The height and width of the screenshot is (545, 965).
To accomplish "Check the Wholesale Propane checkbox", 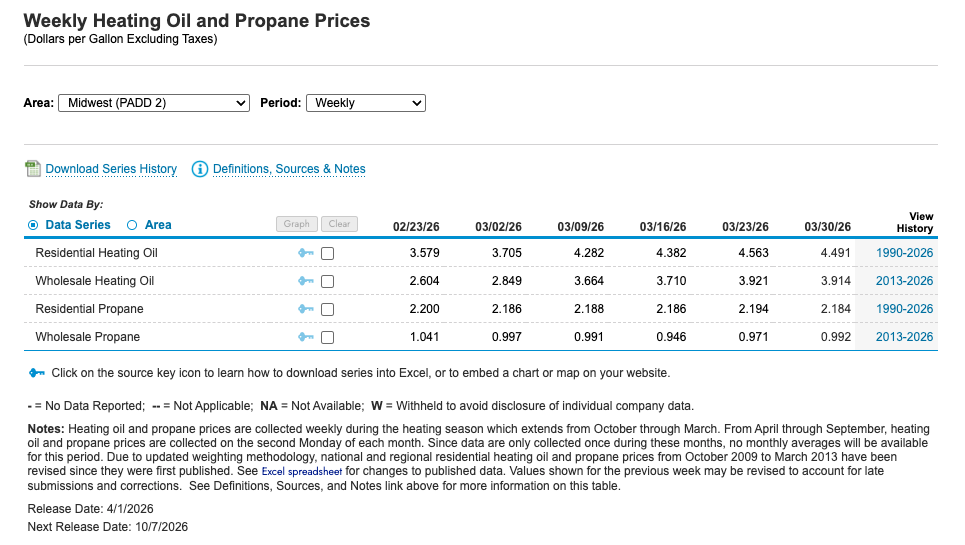I will point(327,338).
